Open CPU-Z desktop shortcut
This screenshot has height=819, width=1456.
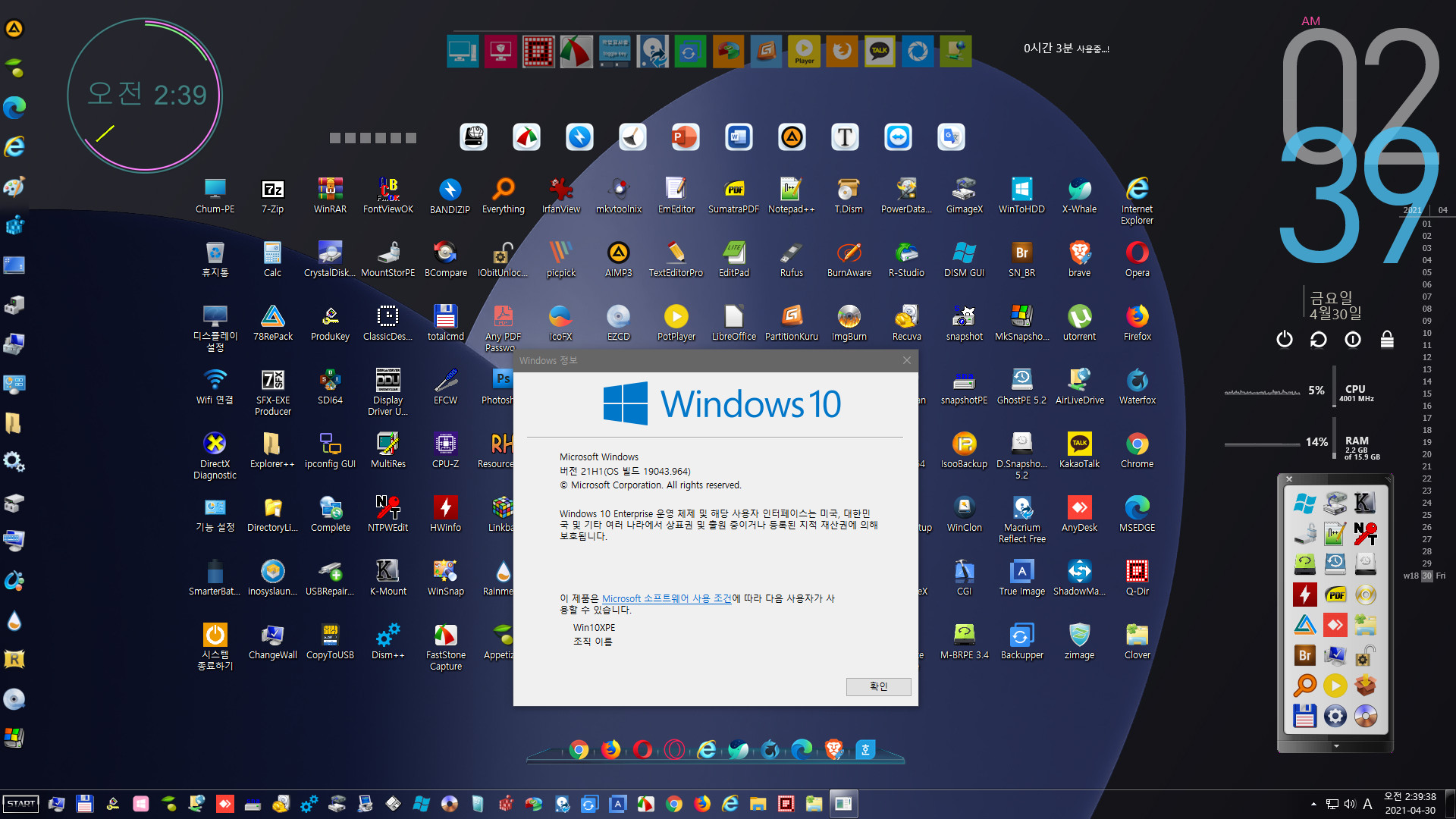(x=445, y=450)
